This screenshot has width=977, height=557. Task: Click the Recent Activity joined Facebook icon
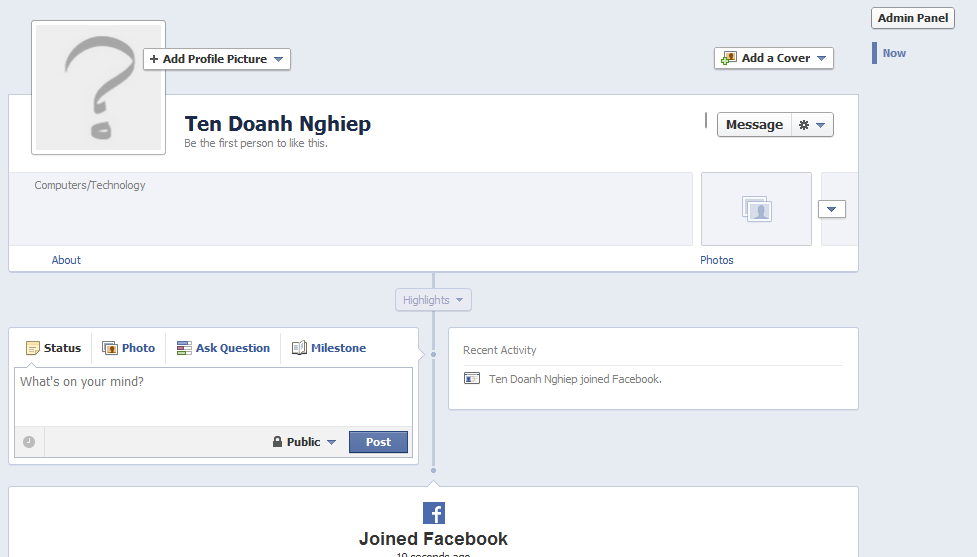472,379
